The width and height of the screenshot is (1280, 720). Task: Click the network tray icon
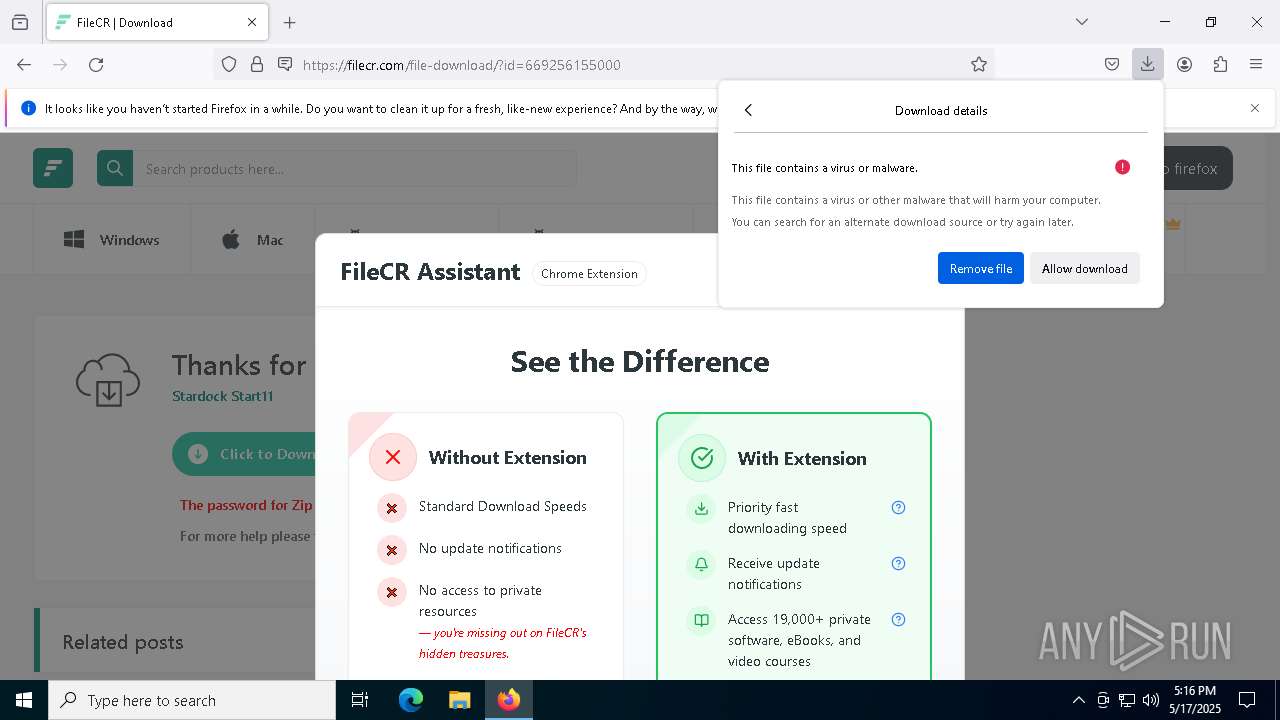click(x=1127, y=700)
